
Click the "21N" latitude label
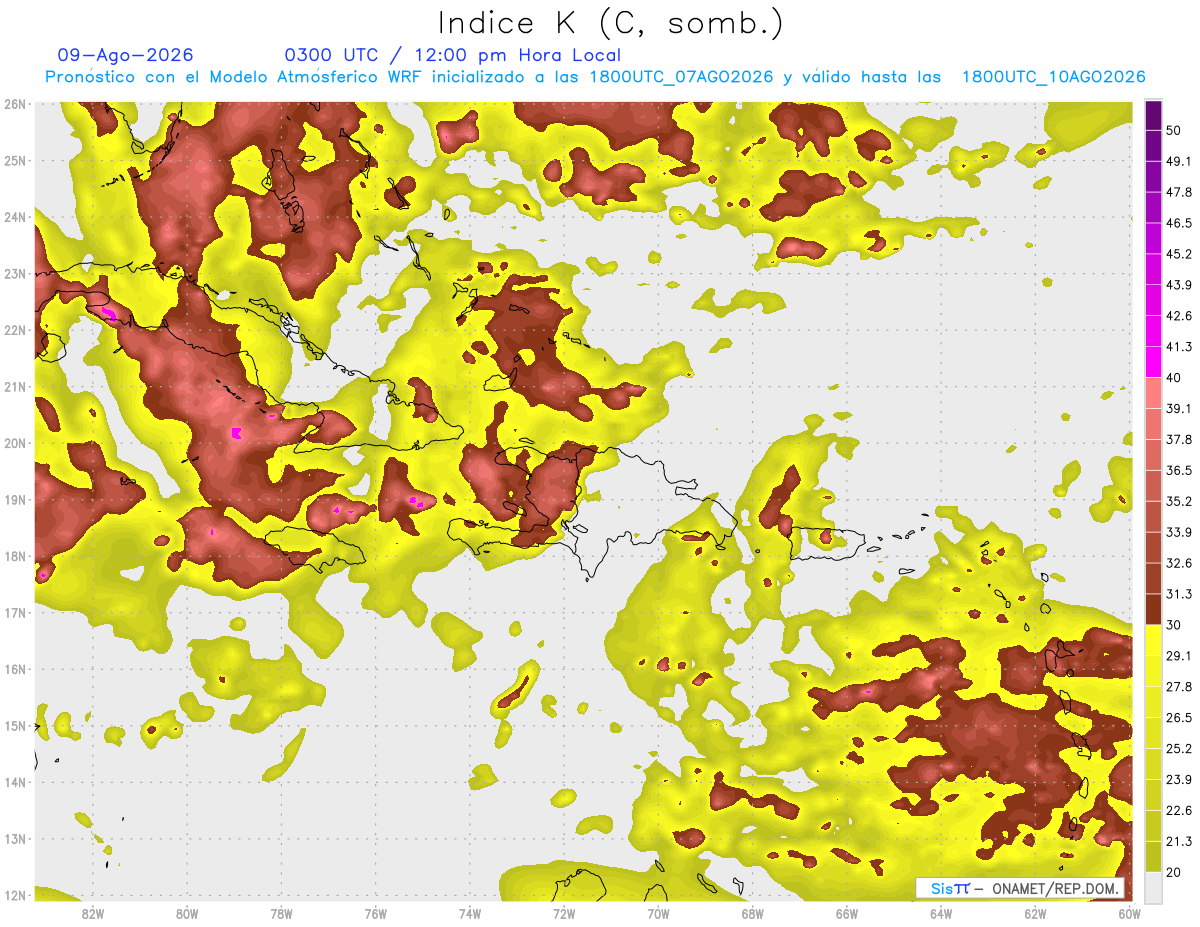[x=15, y=387]
